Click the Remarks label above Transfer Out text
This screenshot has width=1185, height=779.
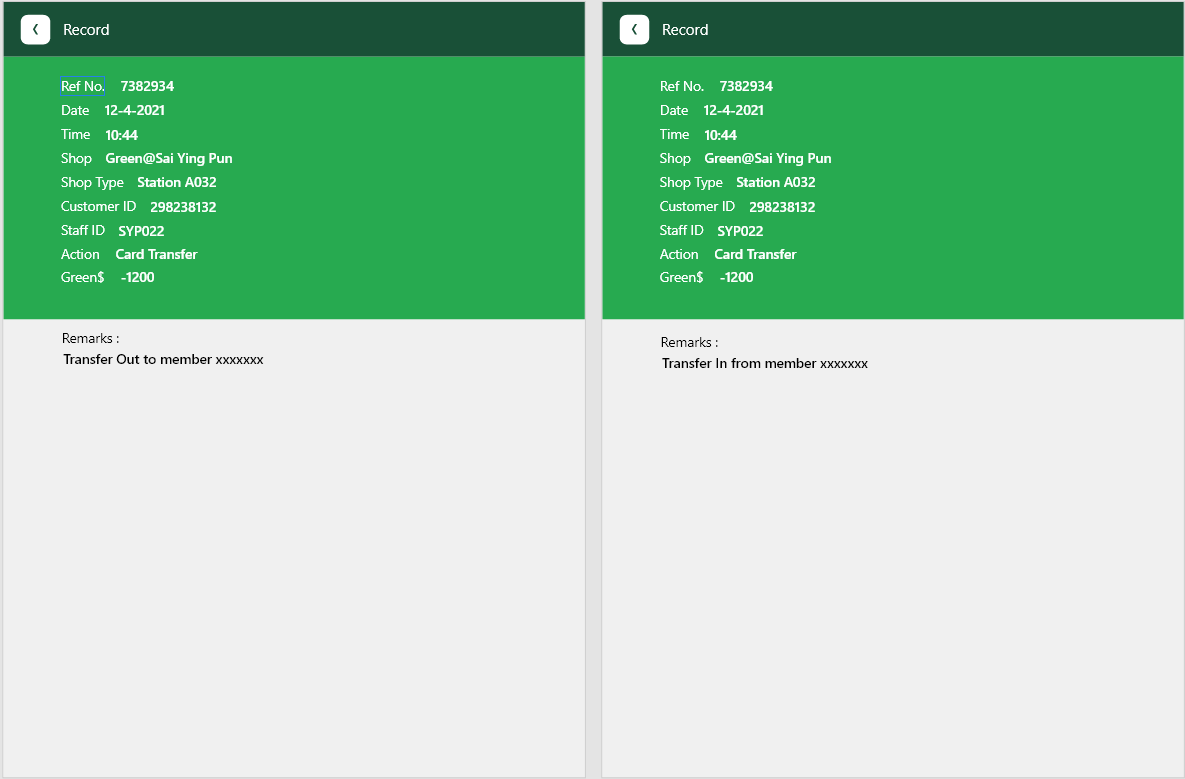[x=90, y=338]
